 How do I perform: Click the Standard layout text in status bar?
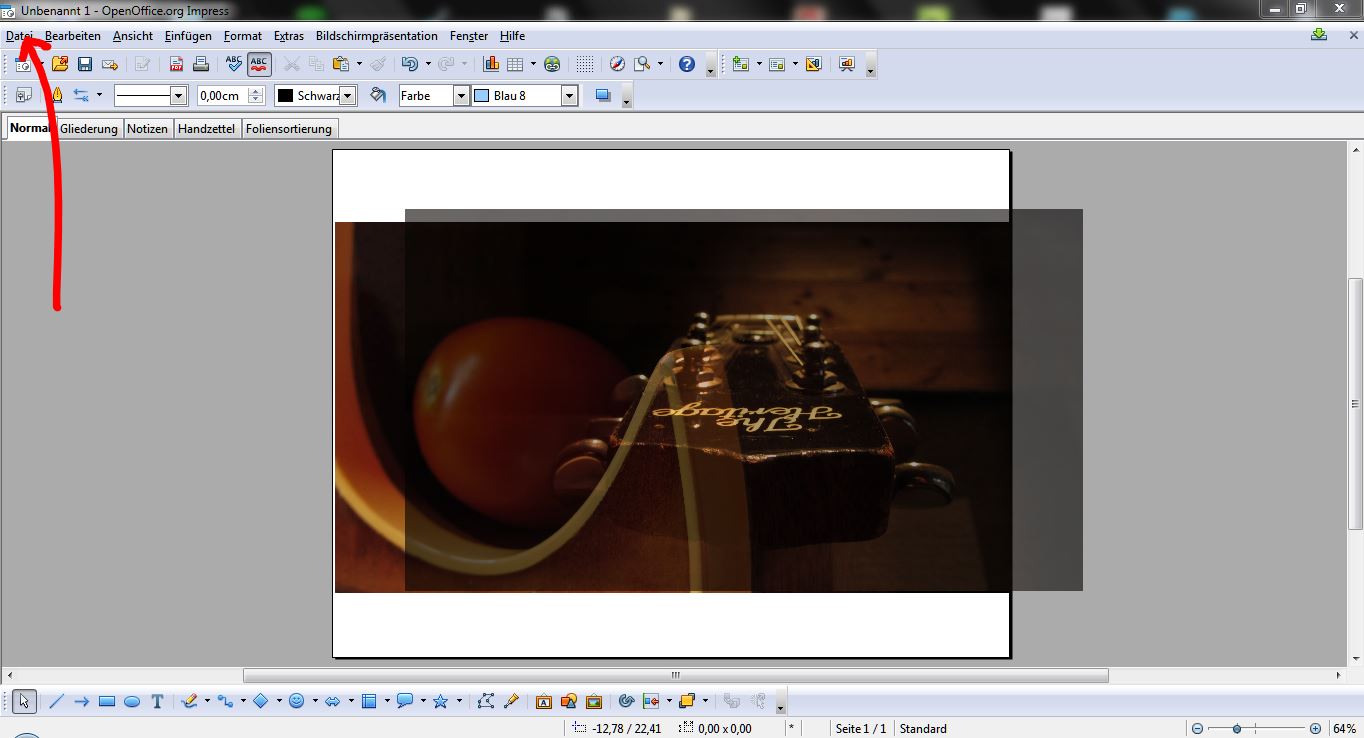point(923,728)
